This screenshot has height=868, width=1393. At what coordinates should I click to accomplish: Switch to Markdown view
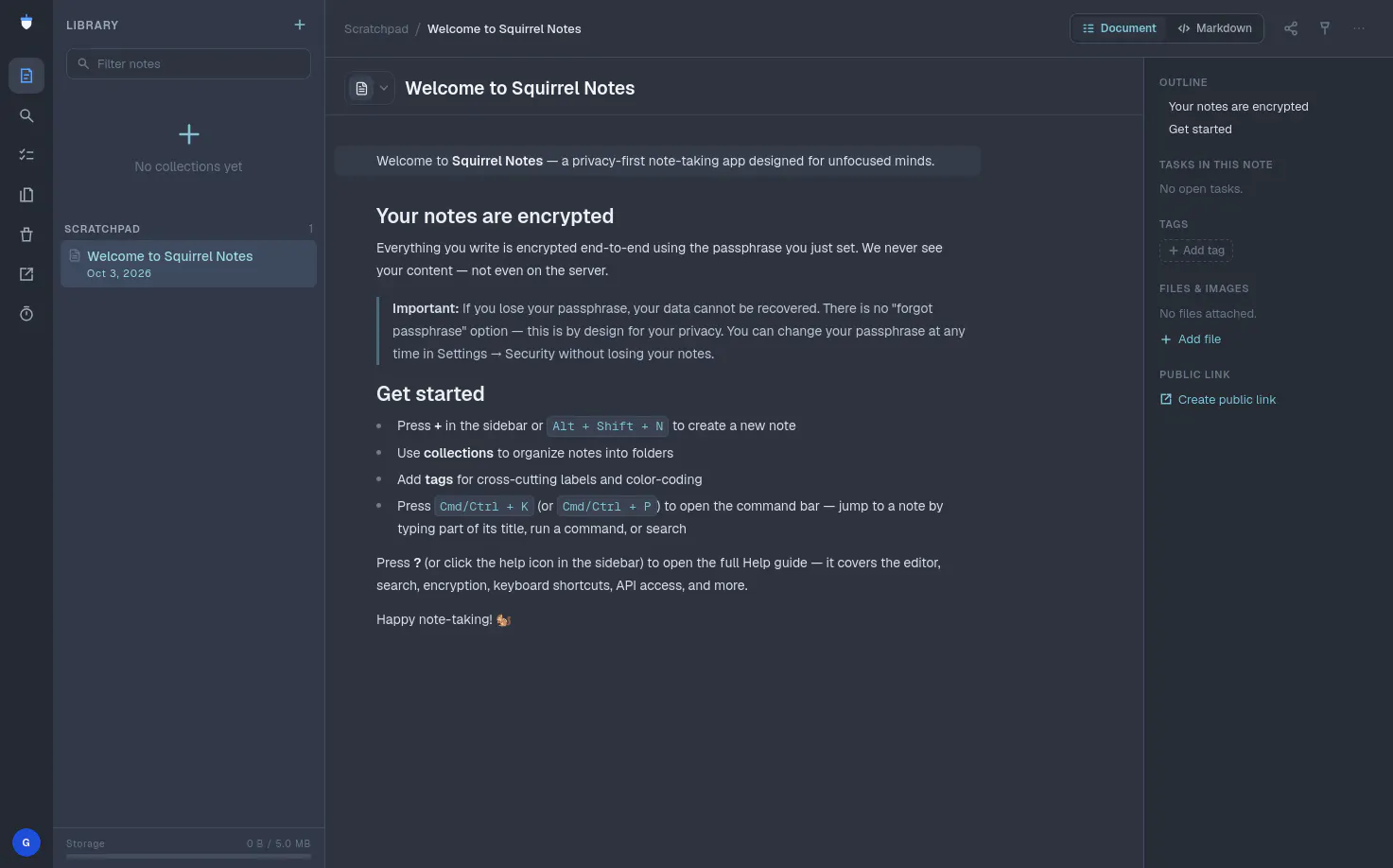coord(1215,28)
